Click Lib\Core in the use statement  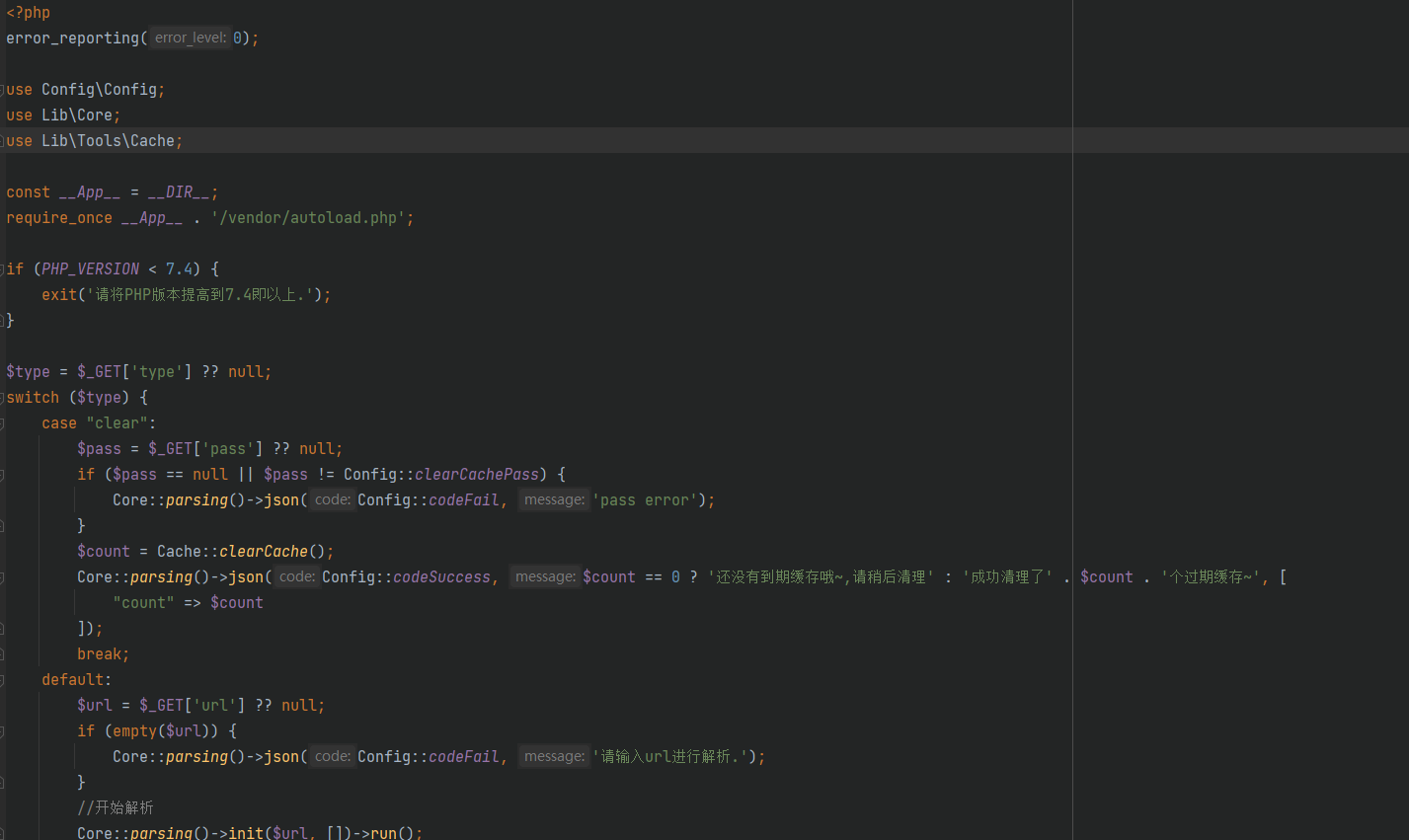coord(77,115)
